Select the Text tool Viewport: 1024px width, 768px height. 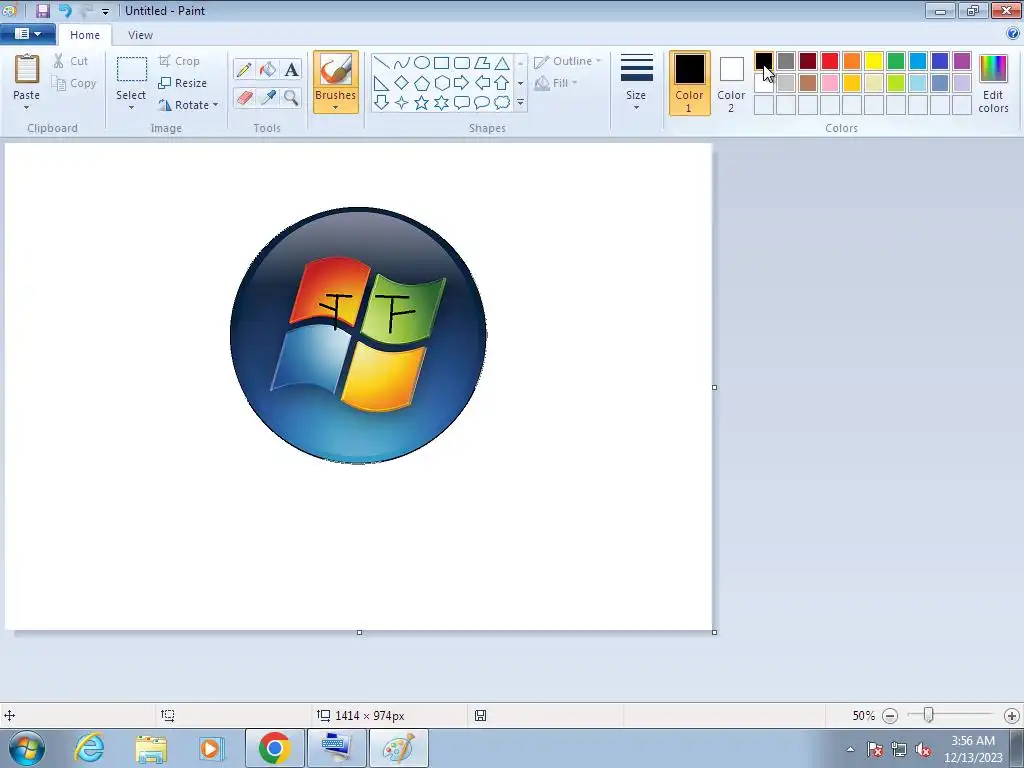[291, 69]
